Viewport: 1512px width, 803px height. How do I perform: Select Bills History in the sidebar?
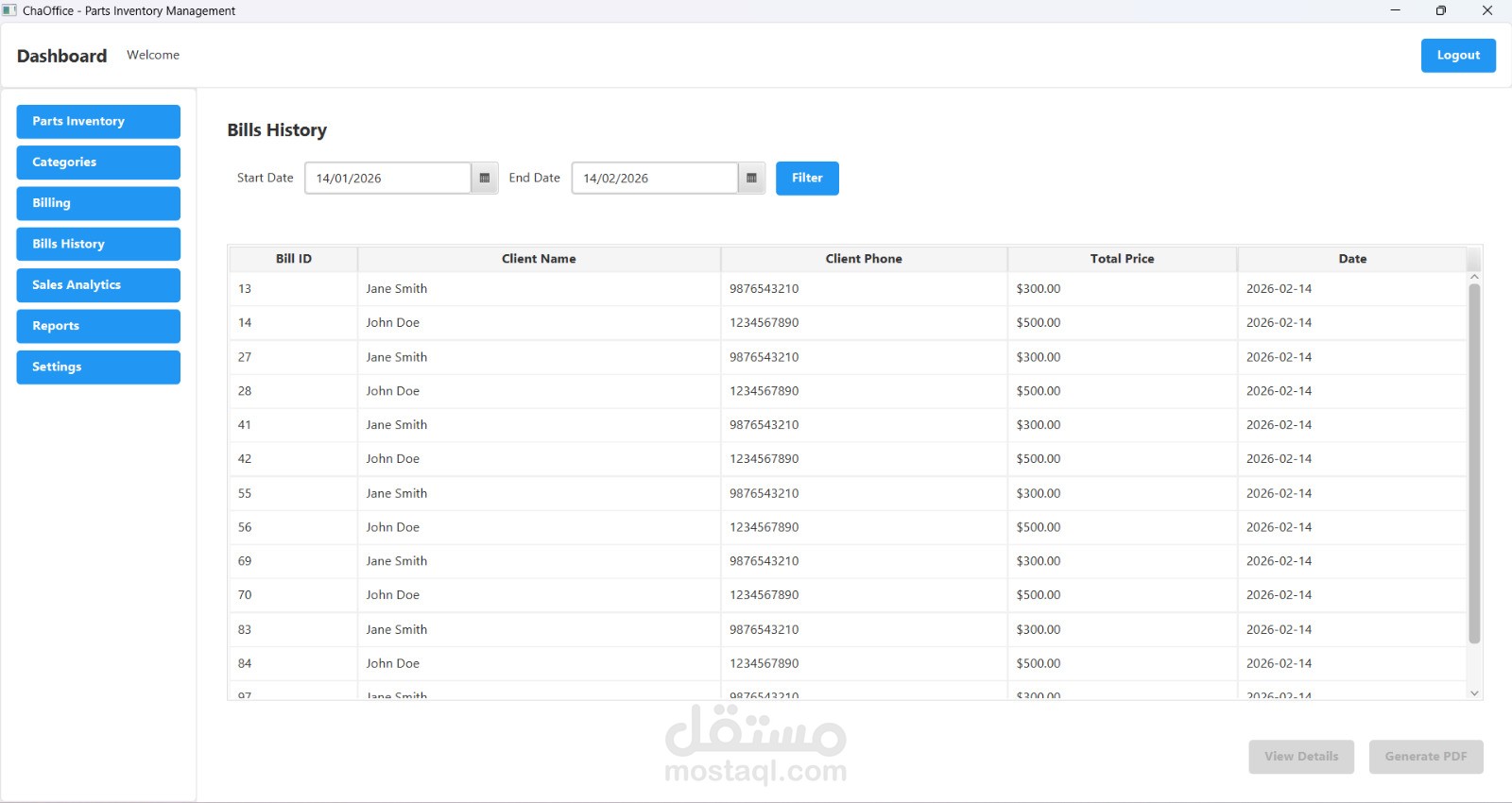(98, 244)
